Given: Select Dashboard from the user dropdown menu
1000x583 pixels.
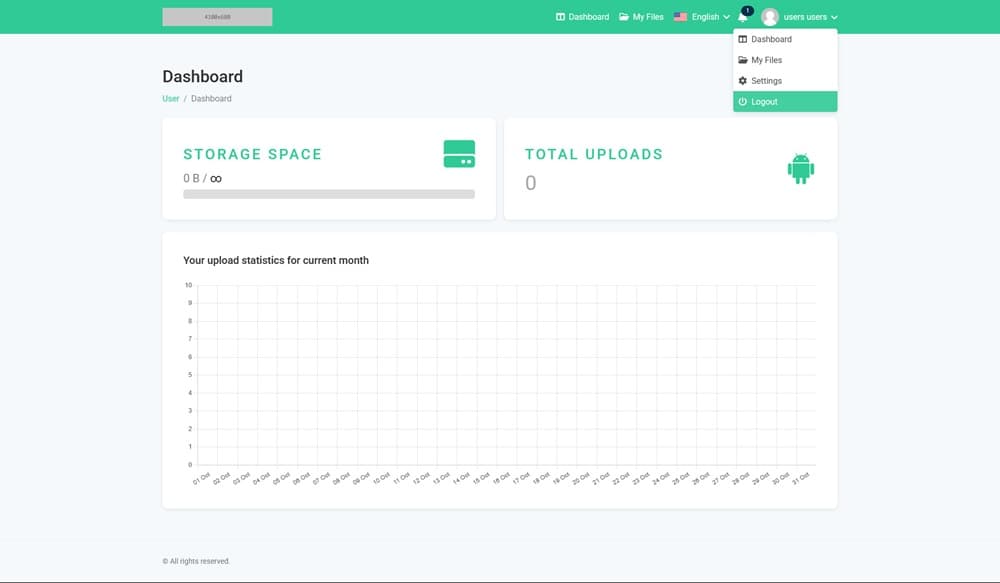Looking at the screenshot, I should tap(771, 39).
